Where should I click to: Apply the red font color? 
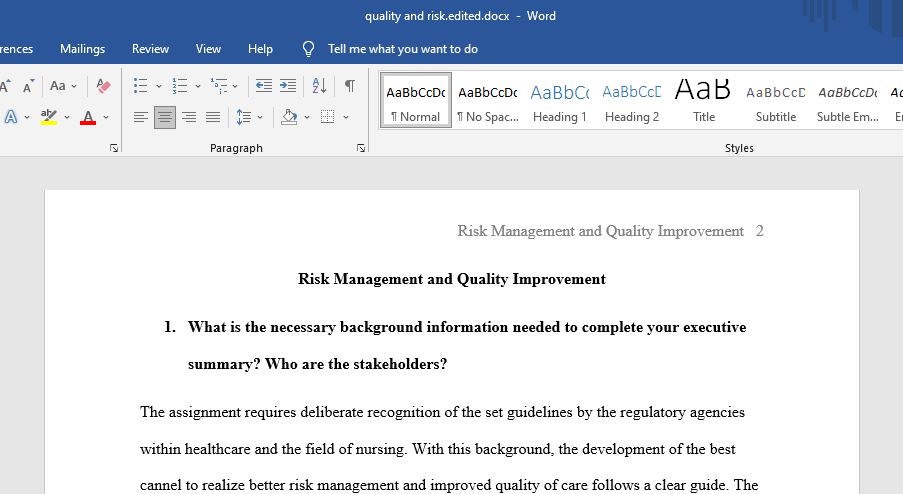(88, 117)
